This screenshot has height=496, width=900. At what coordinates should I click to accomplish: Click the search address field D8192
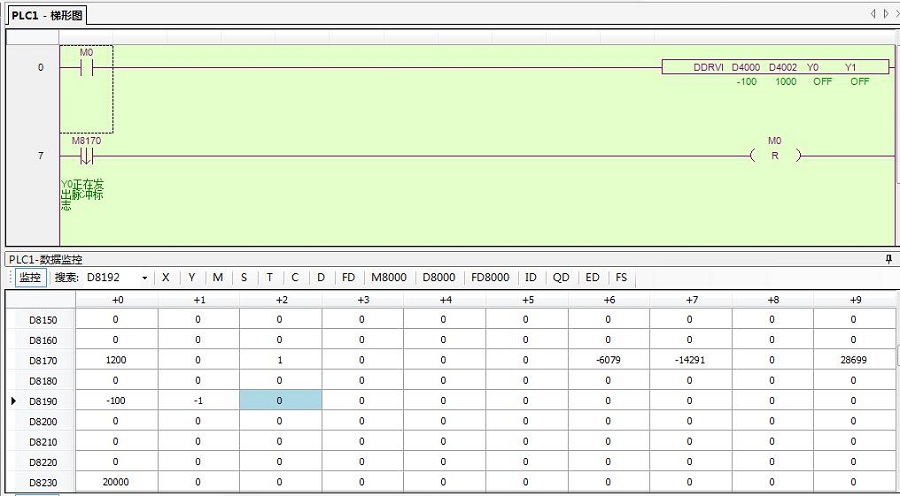pos(112,277)
